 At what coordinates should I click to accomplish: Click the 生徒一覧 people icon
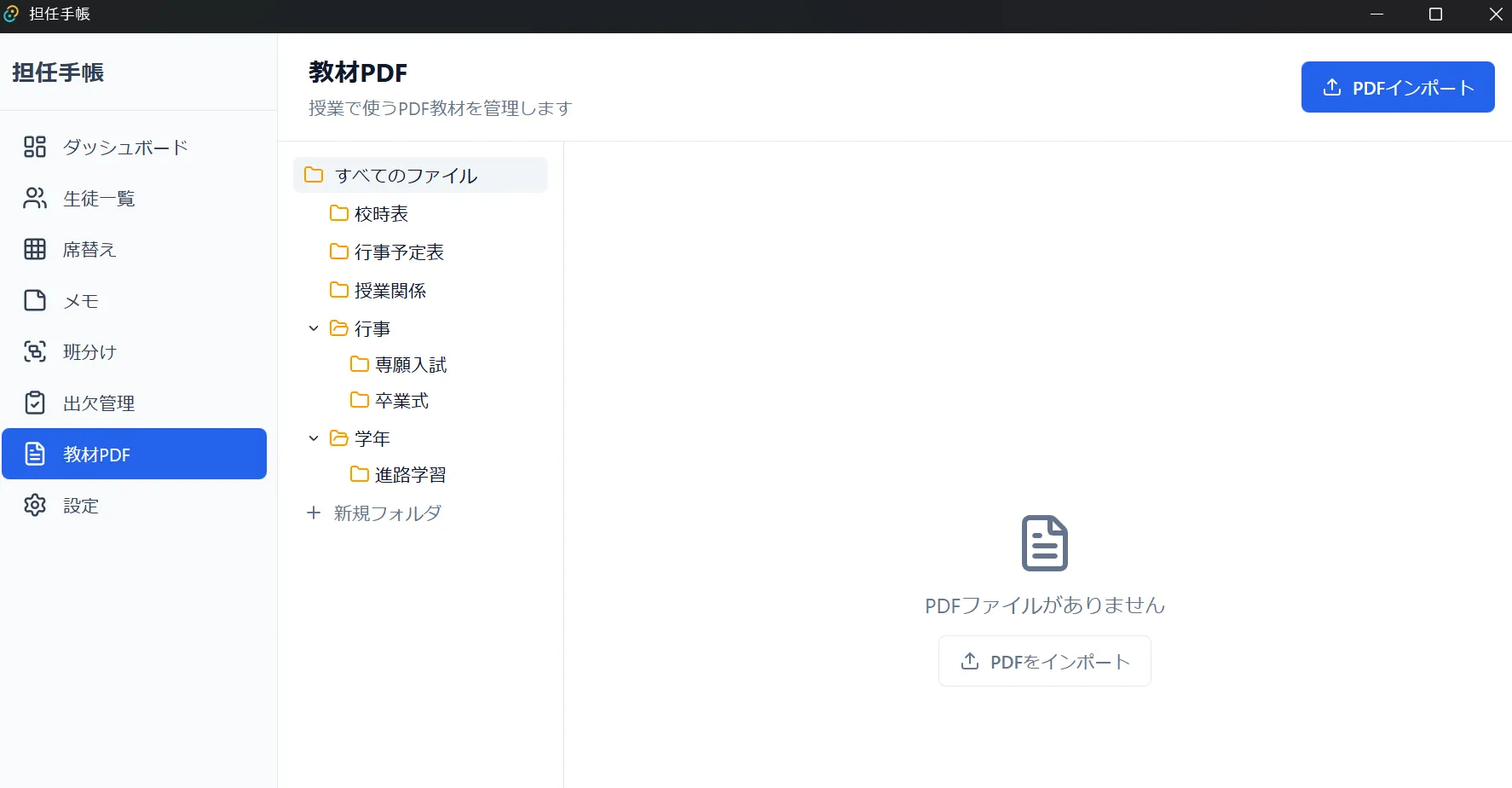point(34,198)
